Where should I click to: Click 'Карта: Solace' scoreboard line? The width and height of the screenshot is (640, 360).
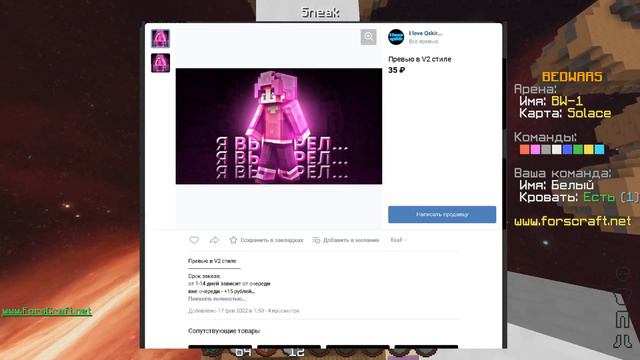coord(565,113)
